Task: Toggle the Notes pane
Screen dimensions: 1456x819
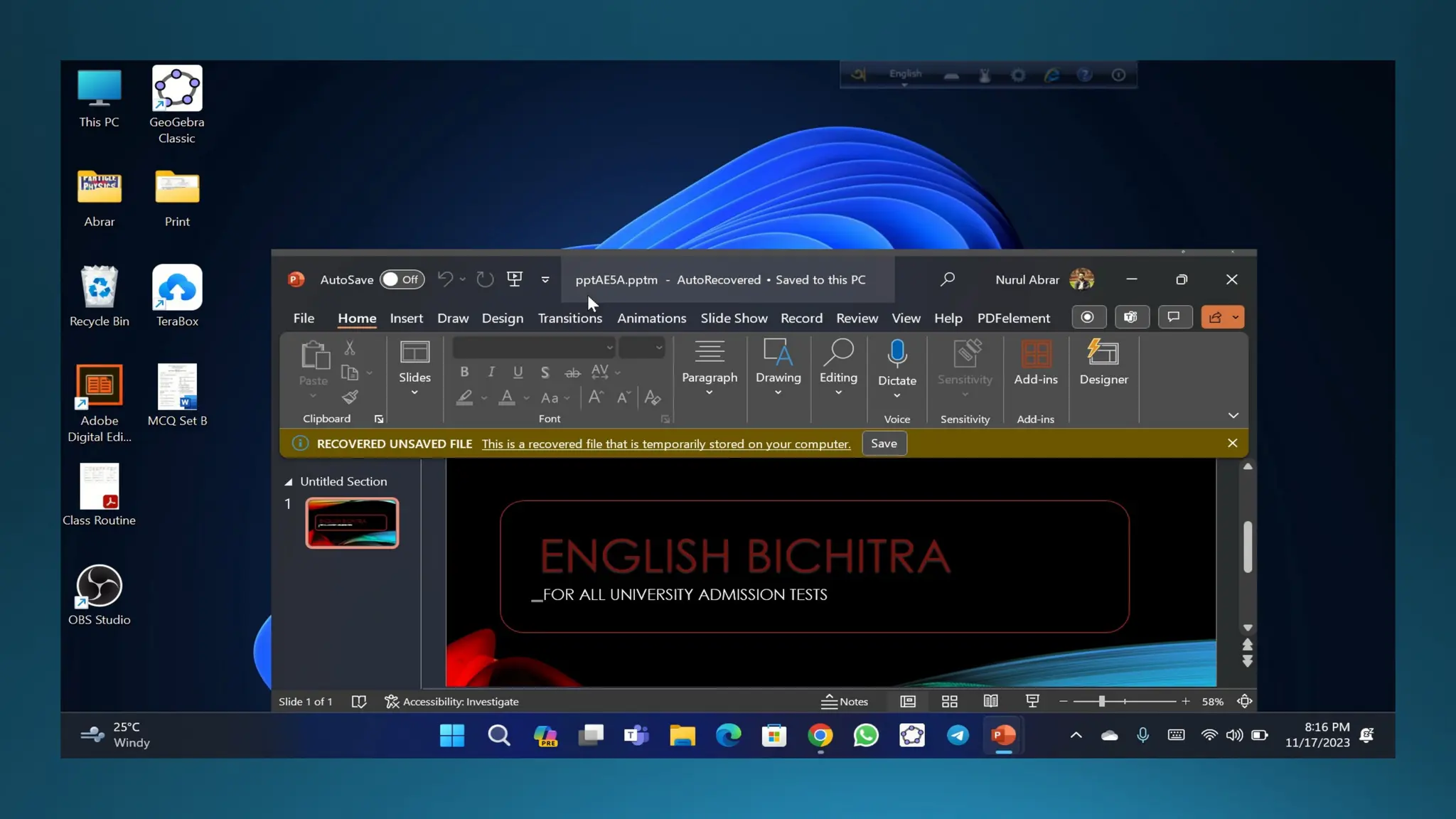Action: point(845,702)
